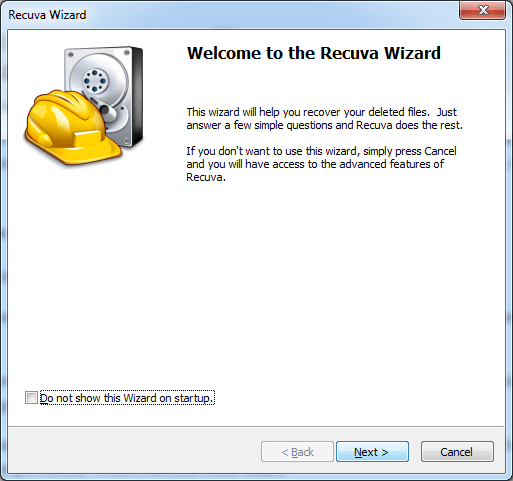Go forward with the Next > button

pyautogui.click(x=372, y=452)
